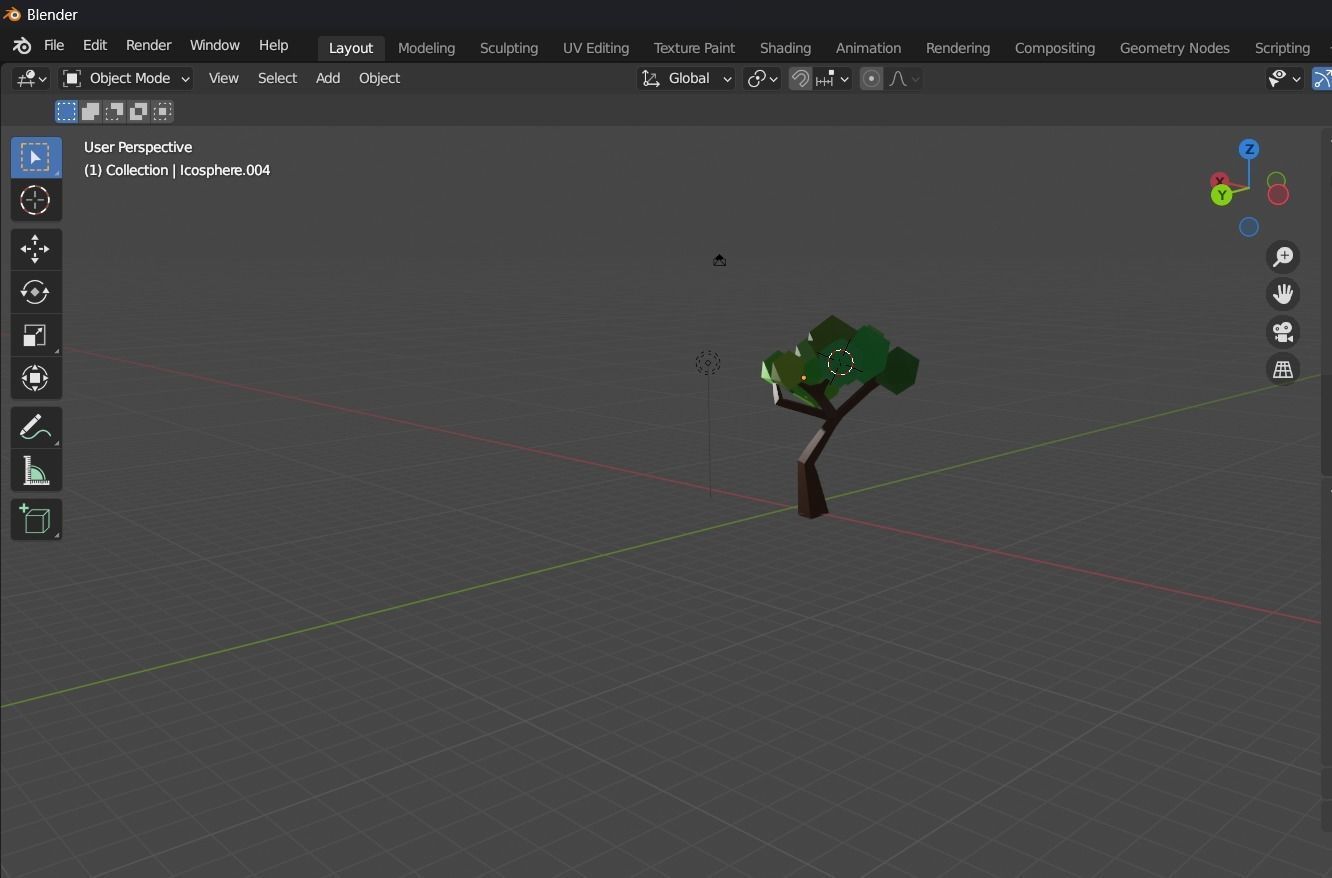The image size is (1332, 878).
Task: Set selection mode to Extend
Action: coord(90,111)
